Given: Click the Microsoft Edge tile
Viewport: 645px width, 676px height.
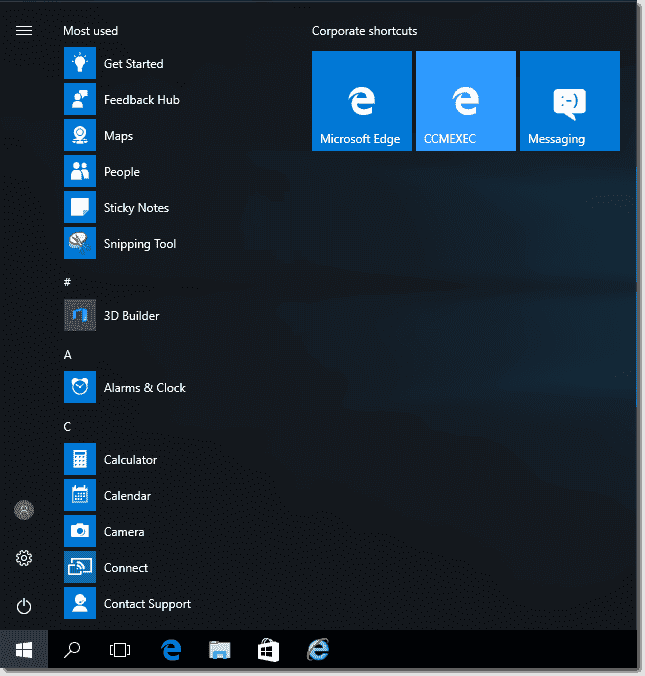Looking at the screenshot, I should 362,101.
